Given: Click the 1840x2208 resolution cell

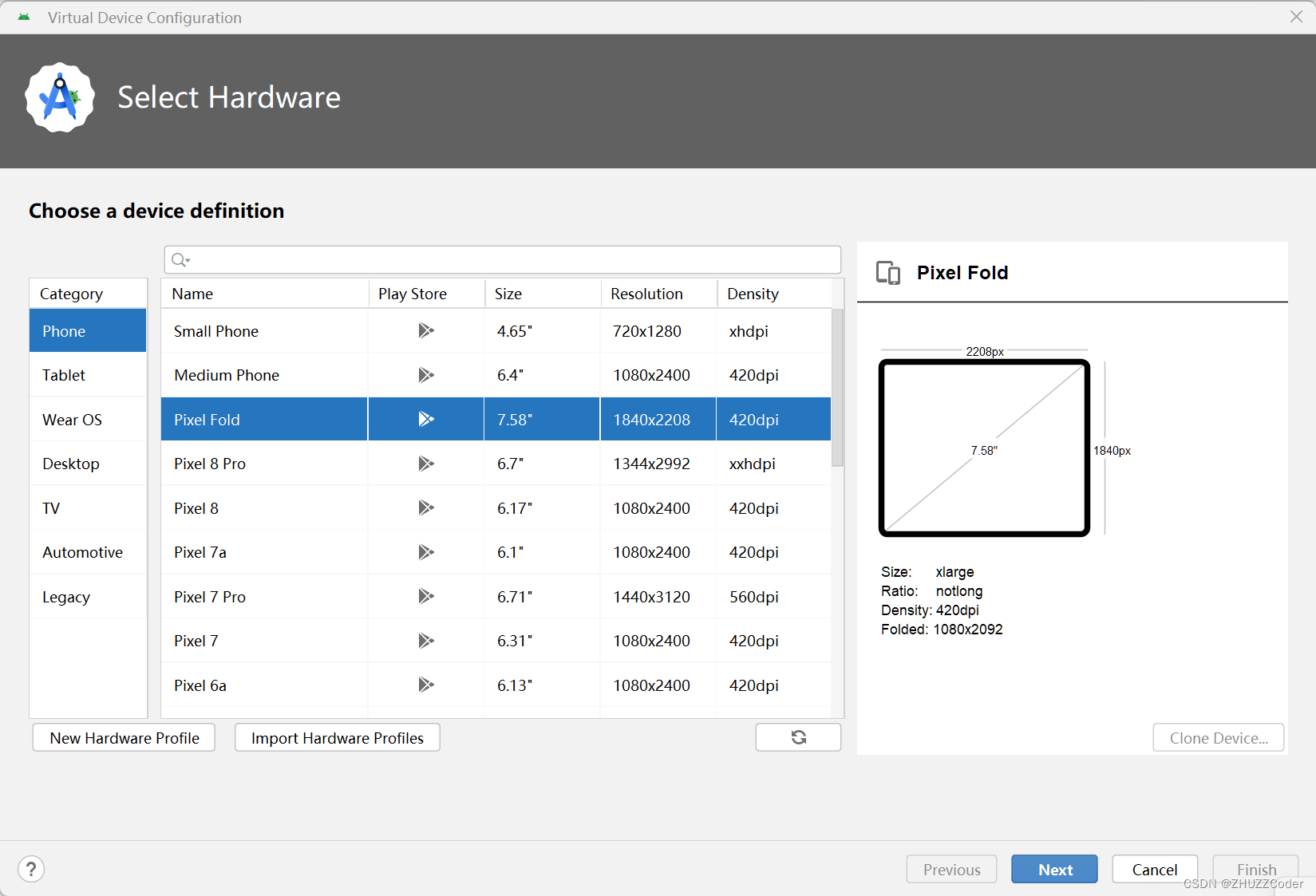Looking at the screenshot, I should 658,420.
